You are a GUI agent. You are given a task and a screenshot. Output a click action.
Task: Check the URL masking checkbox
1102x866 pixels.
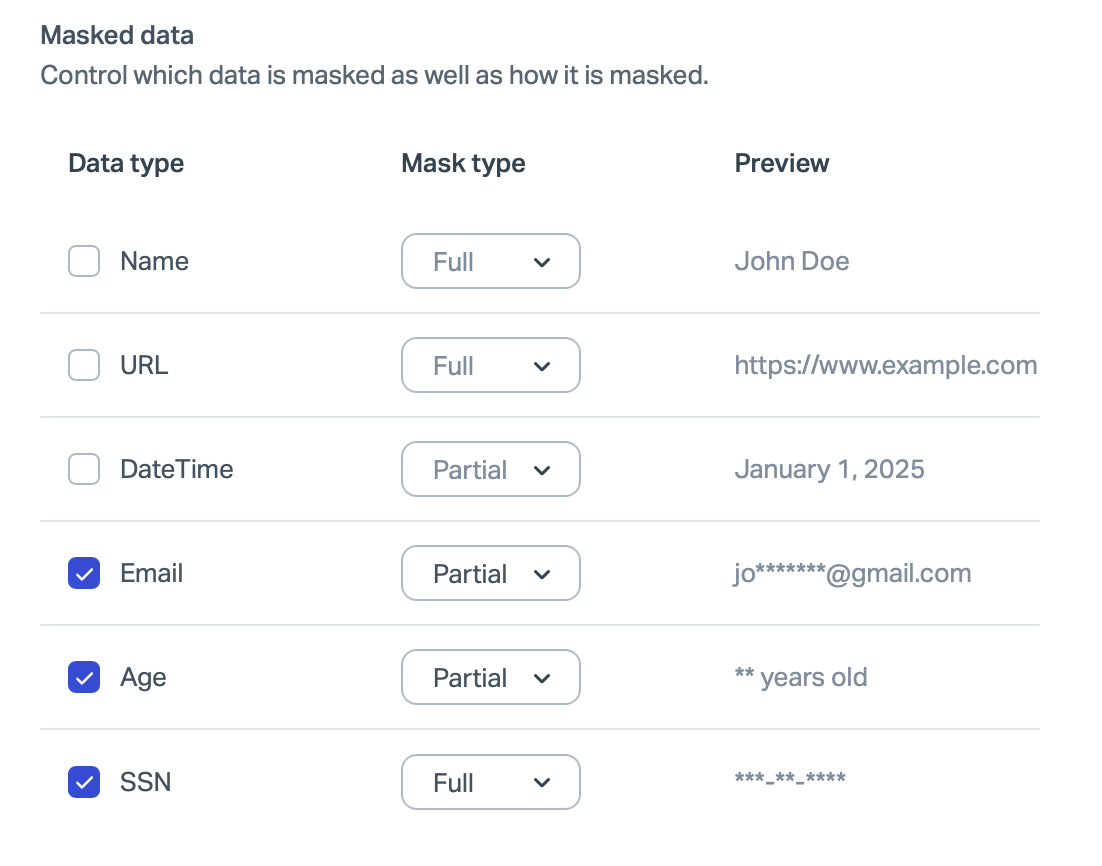point(84,366)
